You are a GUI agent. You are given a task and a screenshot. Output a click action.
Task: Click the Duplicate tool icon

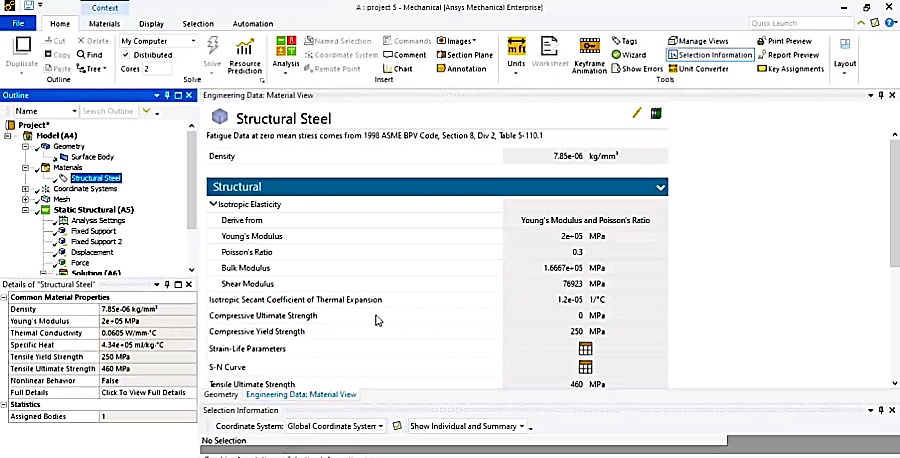click(22, 45)
